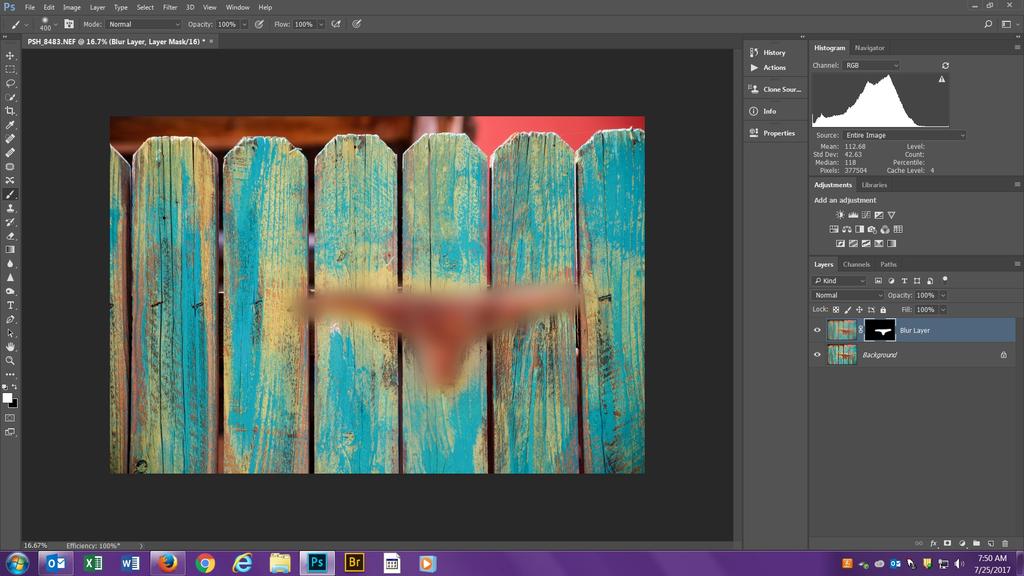Open the histogram Channel RGB dropdown
The width and height of the screenshot is (1024, 576).
pos(870,66)
